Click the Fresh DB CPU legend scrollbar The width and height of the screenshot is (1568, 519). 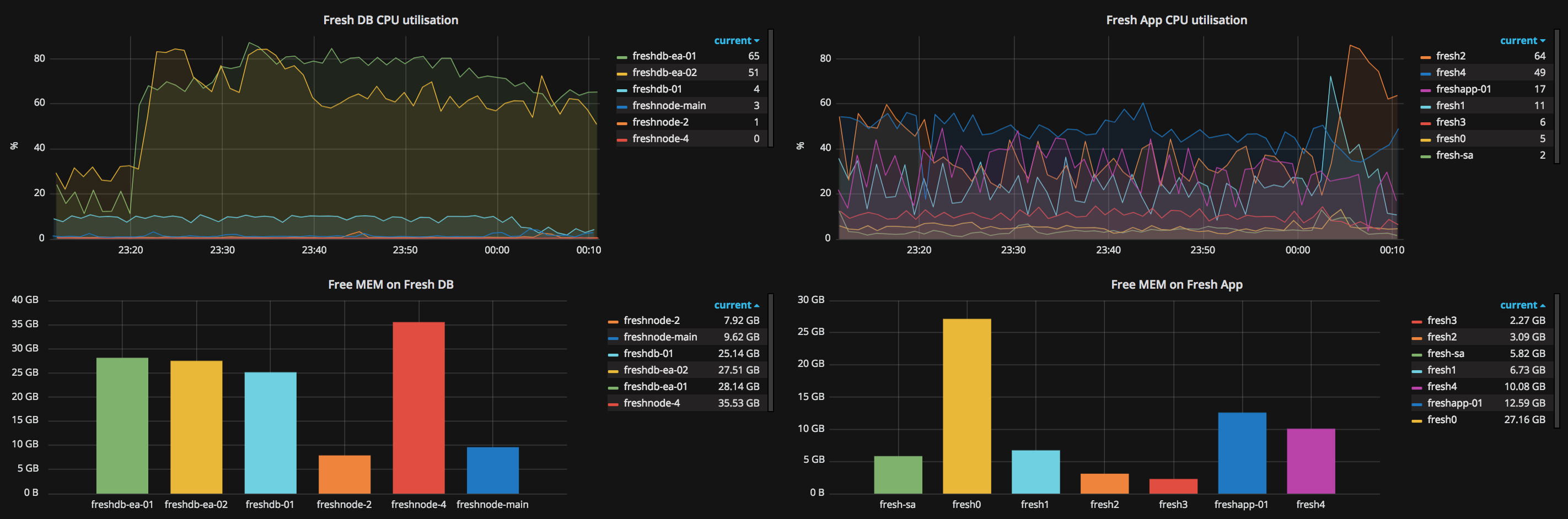pyautogui.click(x=771, y=88)
